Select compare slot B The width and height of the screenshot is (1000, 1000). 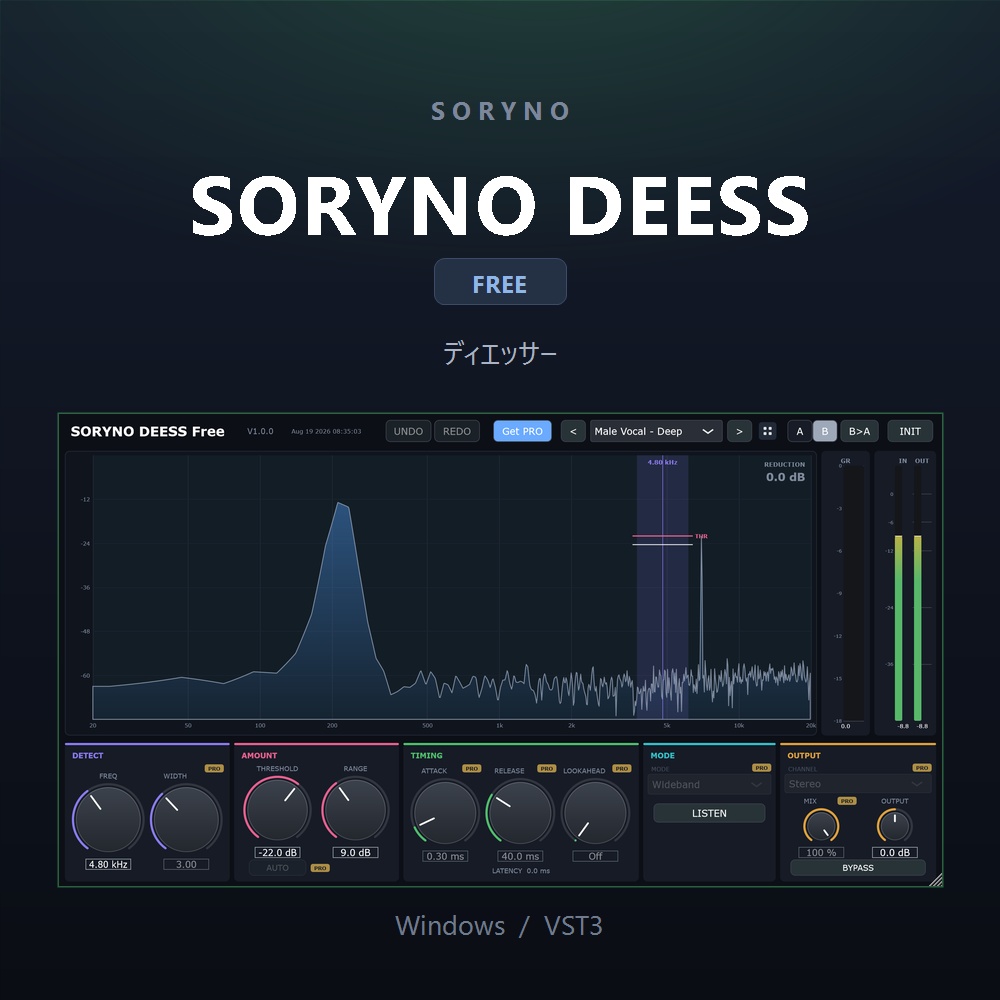point(825,431)
